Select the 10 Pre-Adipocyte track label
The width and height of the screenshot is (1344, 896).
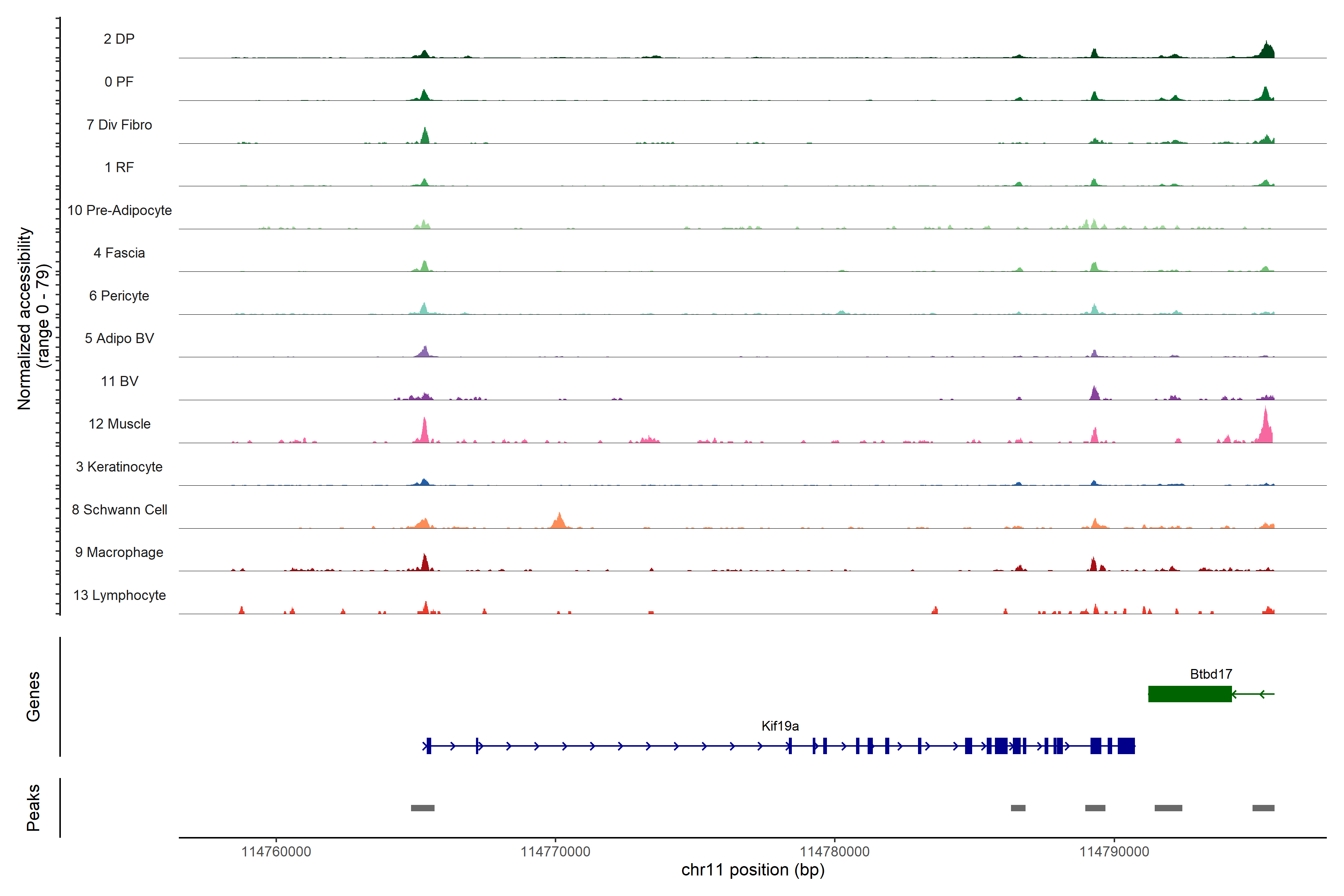click(119, 210)
